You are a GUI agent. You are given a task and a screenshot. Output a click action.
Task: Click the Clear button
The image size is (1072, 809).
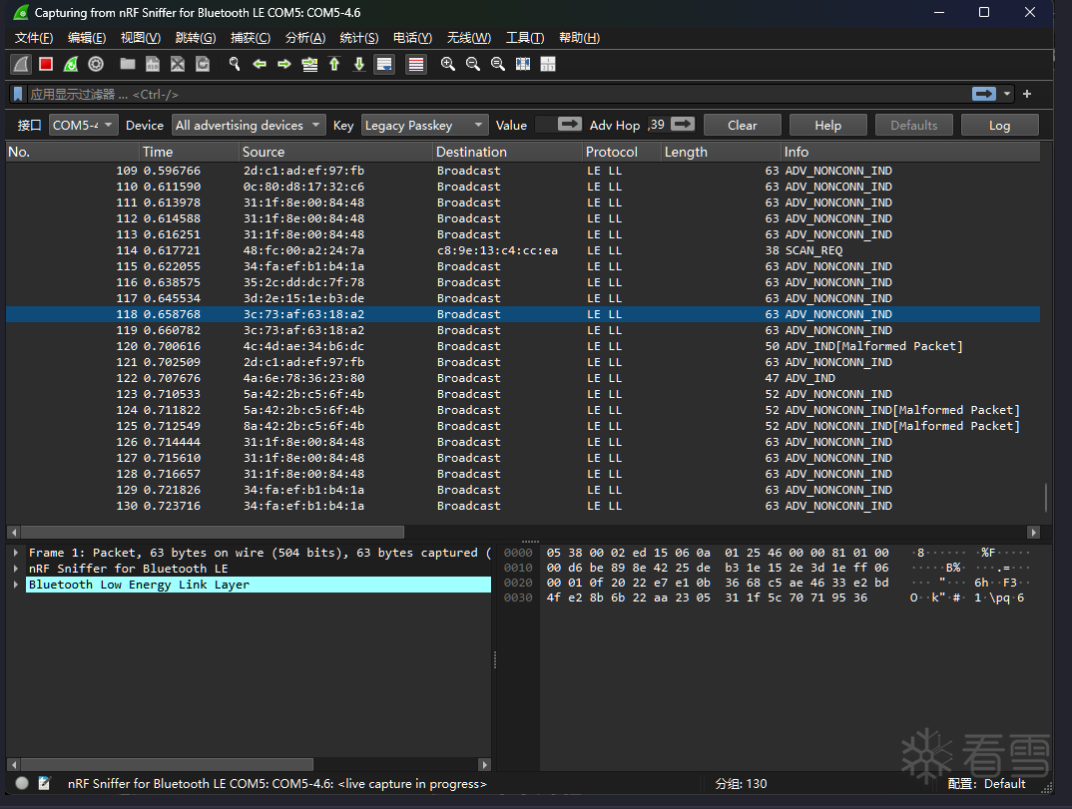tap(742, 125)
